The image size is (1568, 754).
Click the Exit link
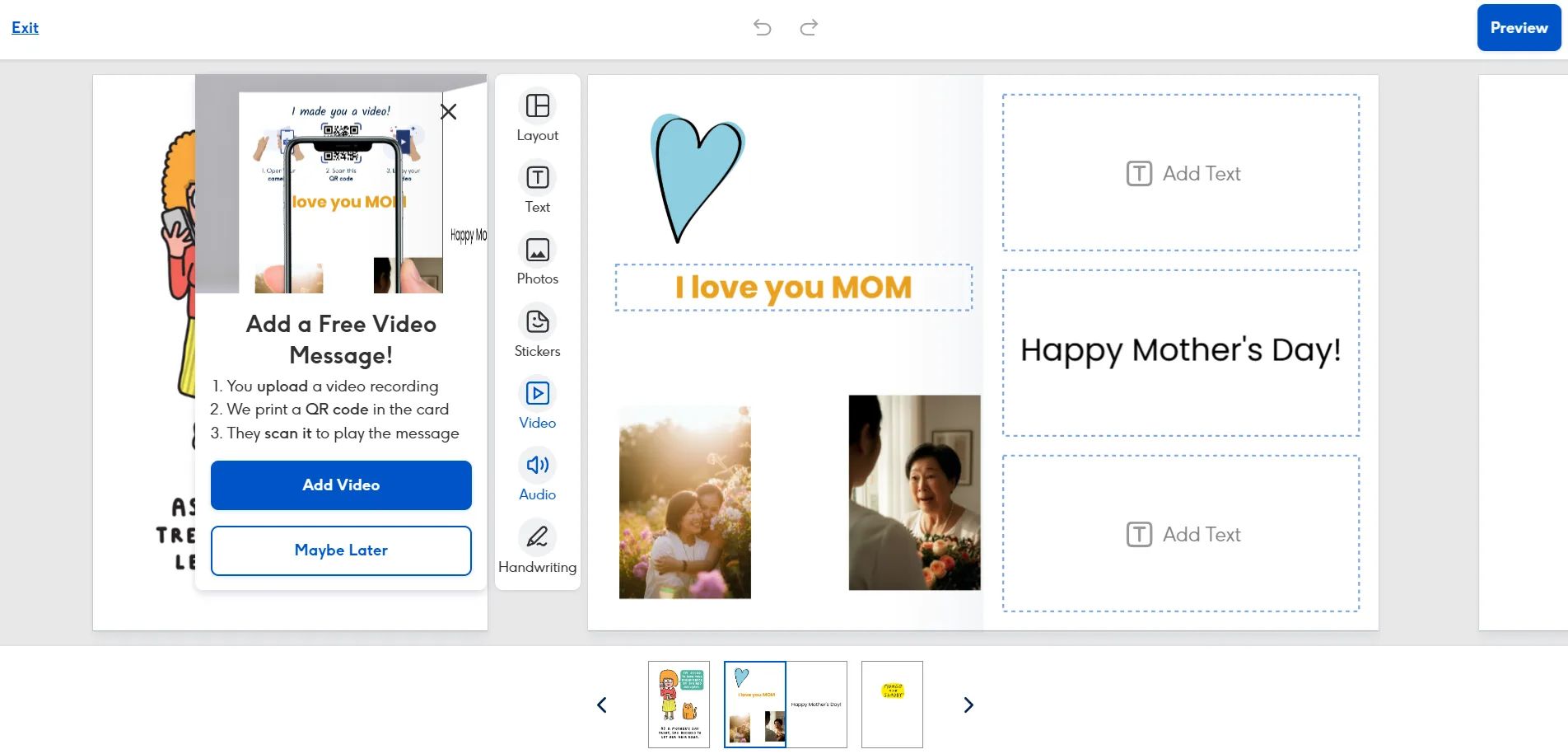coord(25,27)
